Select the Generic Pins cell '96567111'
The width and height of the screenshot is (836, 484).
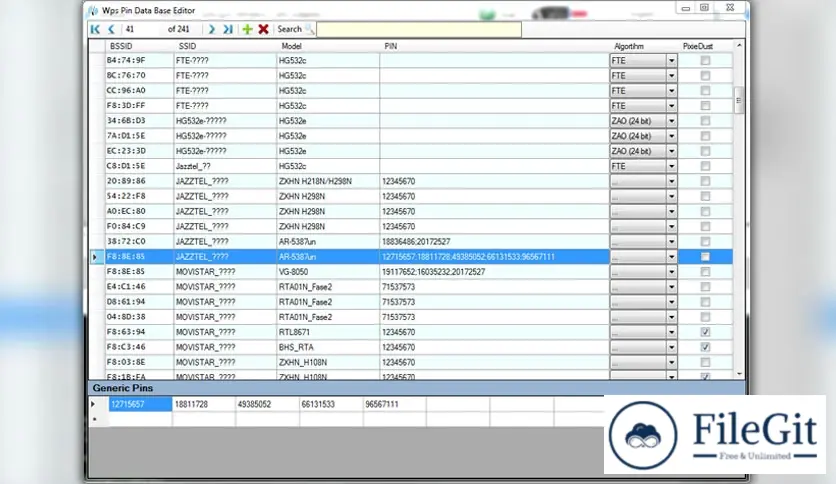pyautogui.click(x=395, y=404)
